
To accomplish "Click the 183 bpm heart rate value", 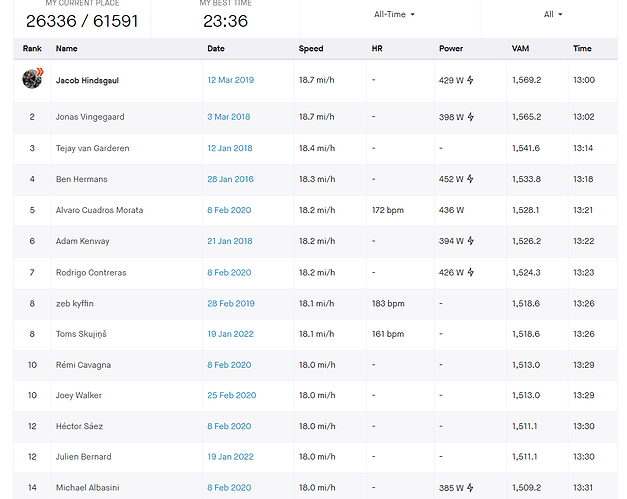I will 388,303.
